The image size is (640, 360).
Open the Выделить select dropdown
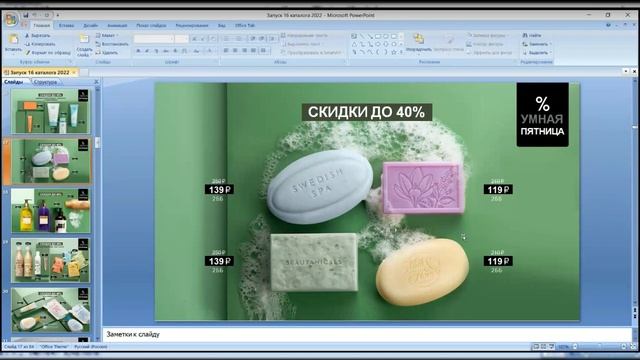tap(537, 53)
